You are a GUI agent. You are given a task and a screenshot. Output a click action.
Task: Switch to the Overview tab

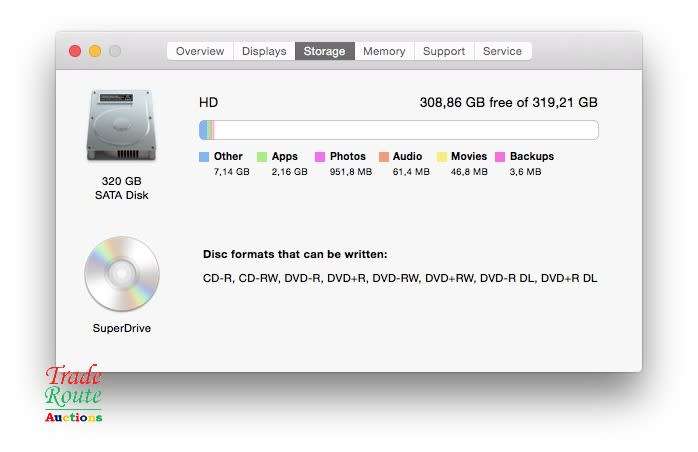point(200,51)
